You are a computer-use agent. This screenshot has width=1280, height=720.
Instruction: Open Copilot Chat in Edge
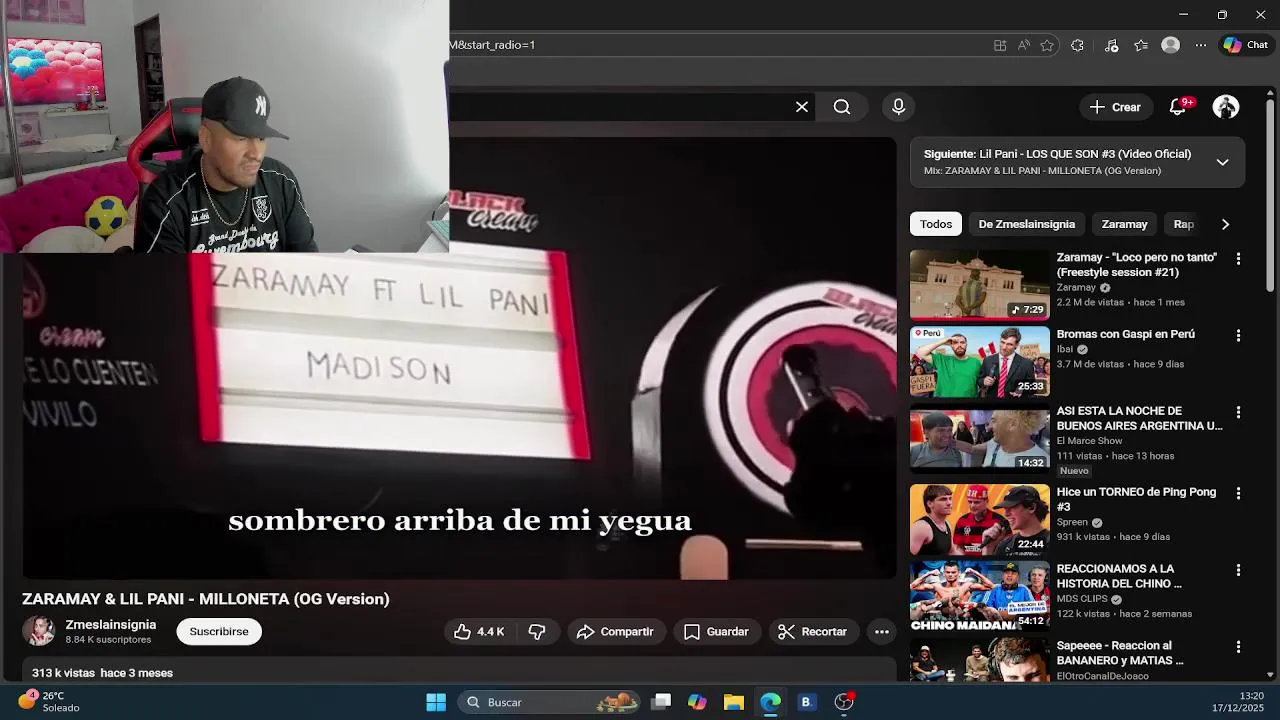[1246, 45]
